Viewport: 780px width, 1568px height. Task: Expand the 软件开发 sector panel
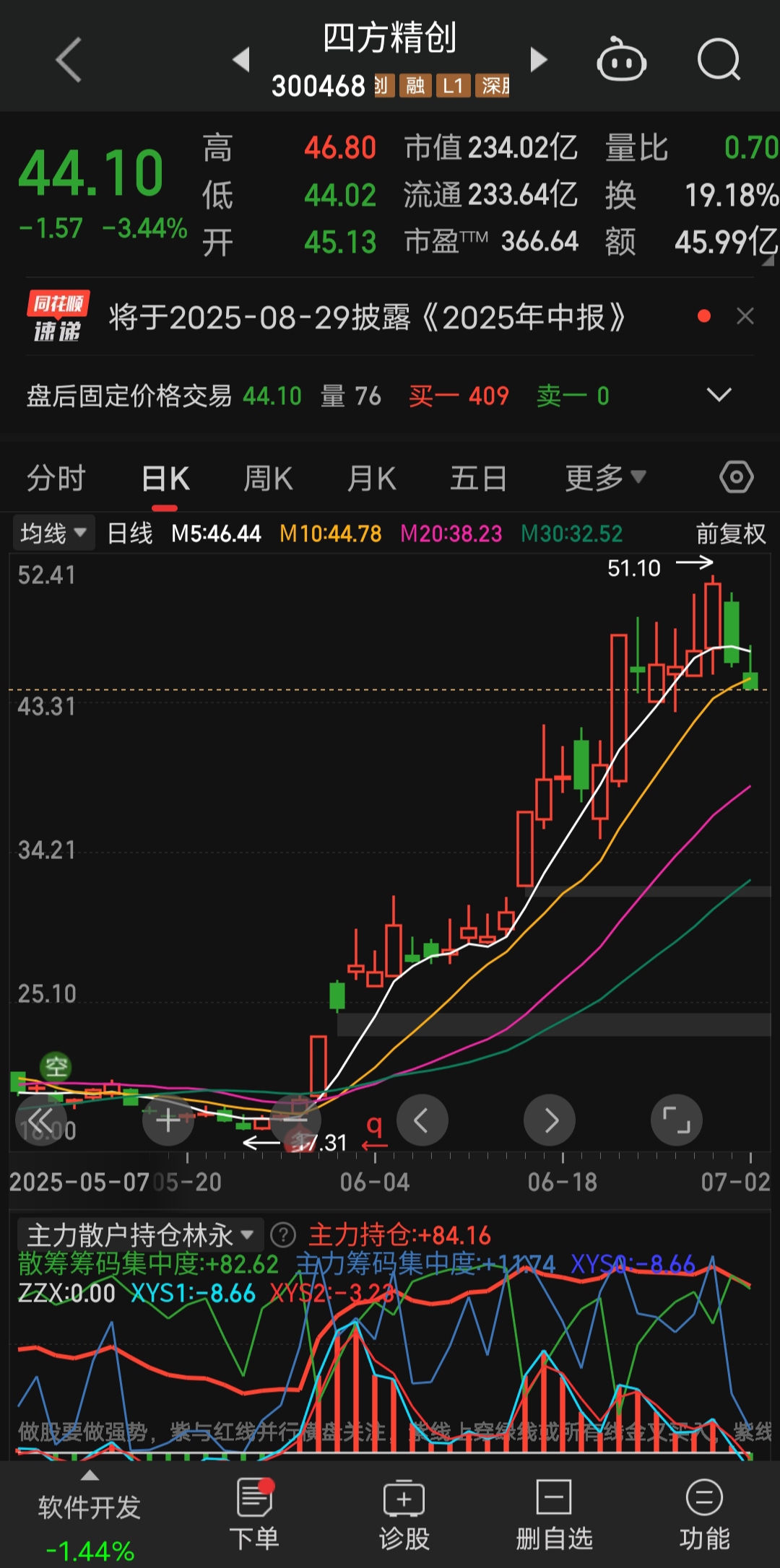90,1516
